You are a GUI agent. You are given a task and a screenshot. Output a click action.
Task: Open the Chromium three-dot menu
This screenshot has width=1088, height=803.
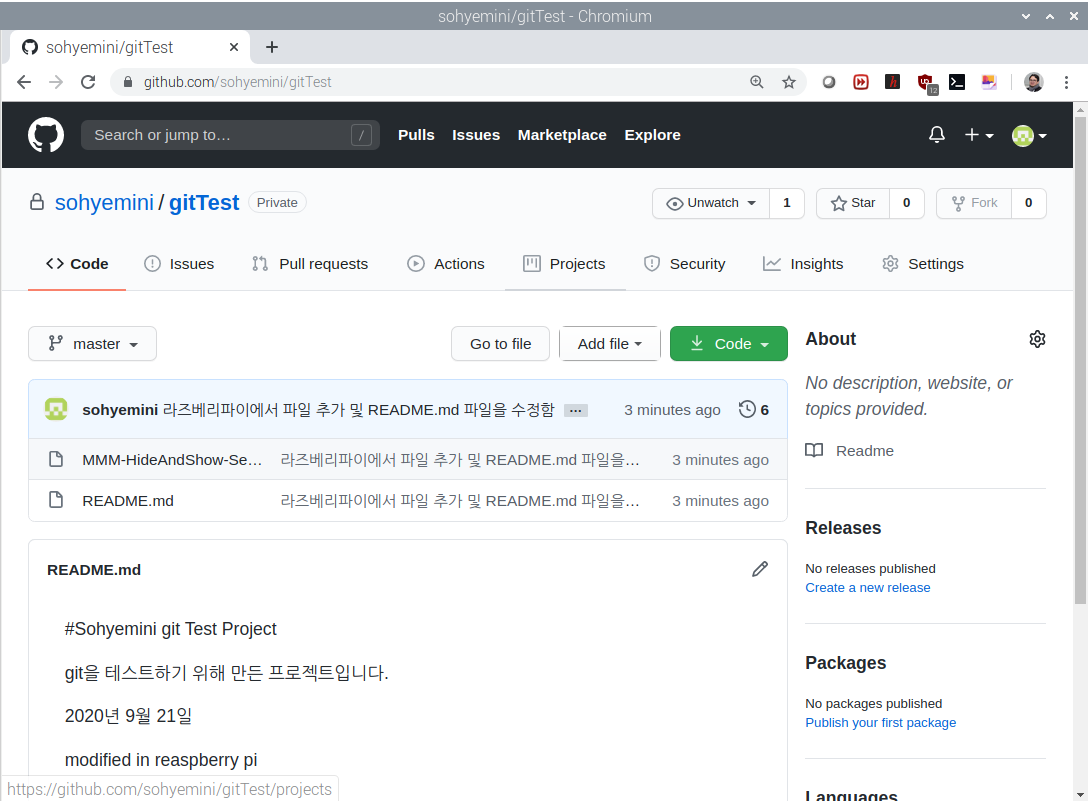point(1066,82)
